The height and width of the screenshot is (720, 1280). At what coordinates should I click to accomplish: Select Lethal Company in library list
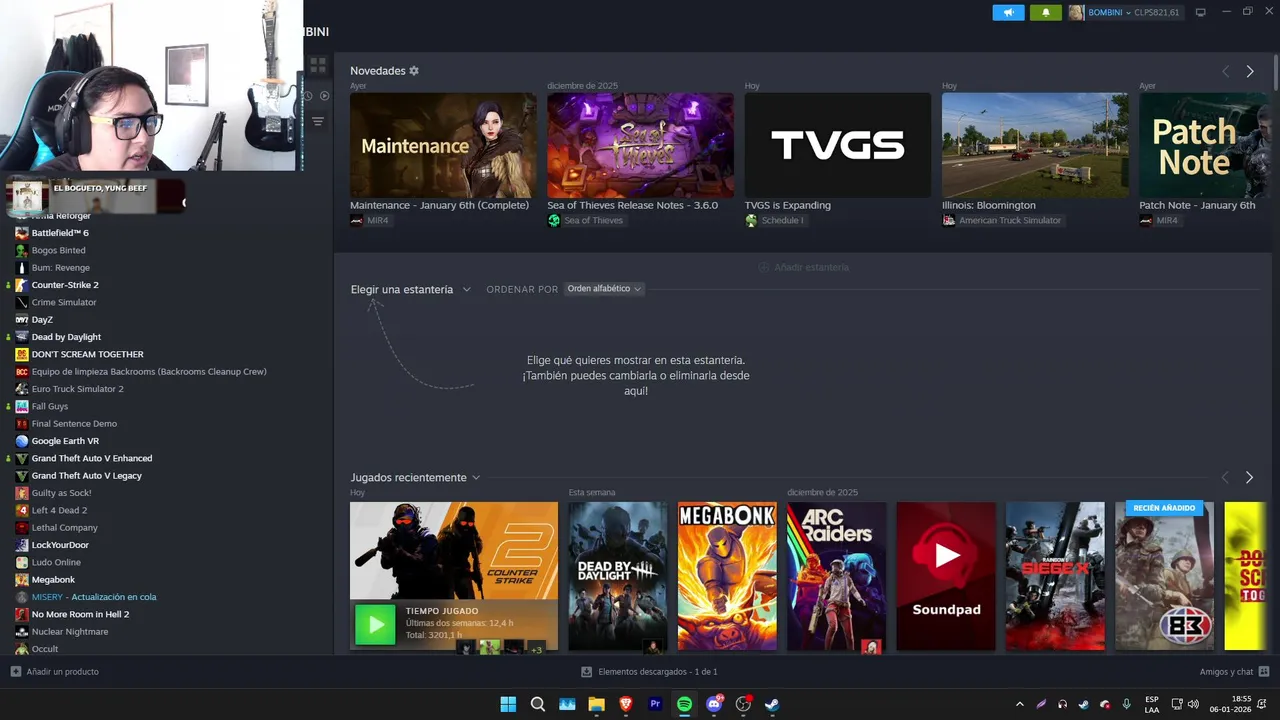[64, 528]
